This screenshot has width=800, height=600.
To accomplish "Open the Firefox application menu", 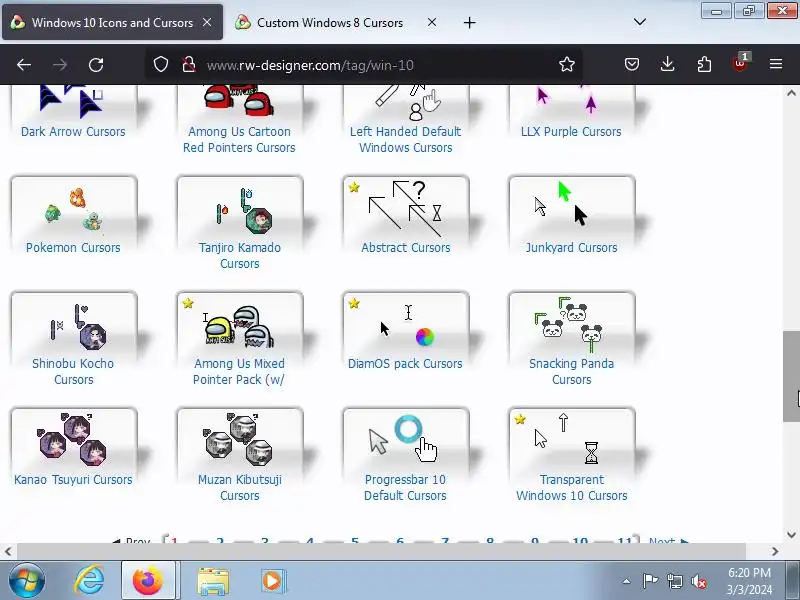I will click(776, 64).
